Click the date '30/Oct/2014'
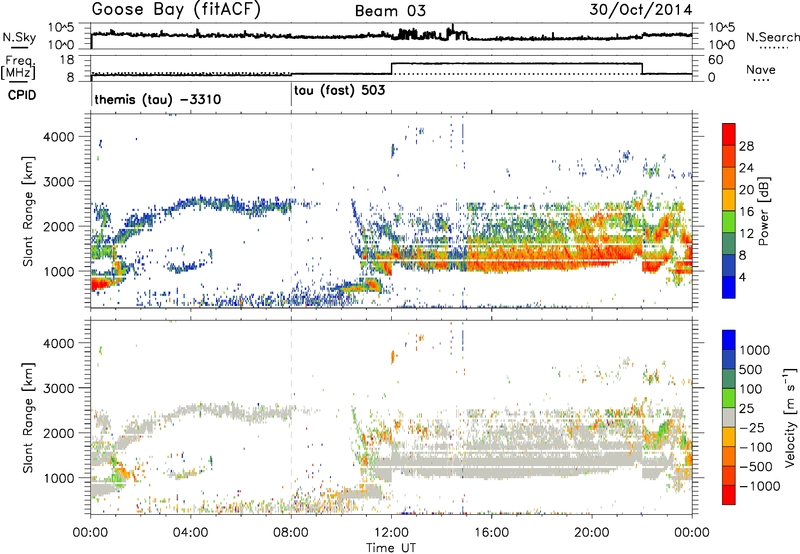 click(x=641, y=10)
